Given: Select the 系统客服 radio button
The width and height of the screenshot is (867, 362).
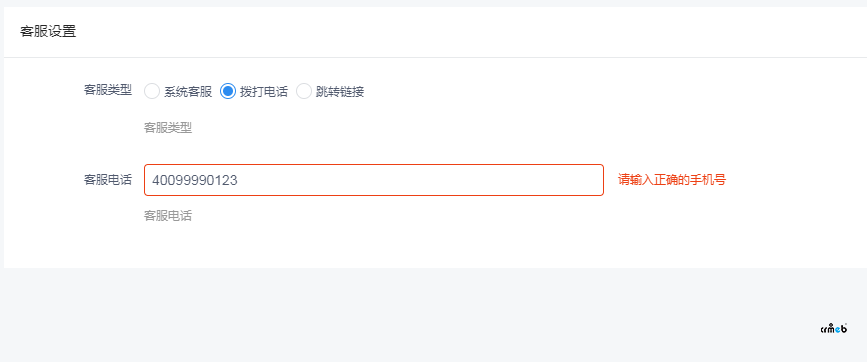Looking at the screenshot, I should [x=152, y=91].
